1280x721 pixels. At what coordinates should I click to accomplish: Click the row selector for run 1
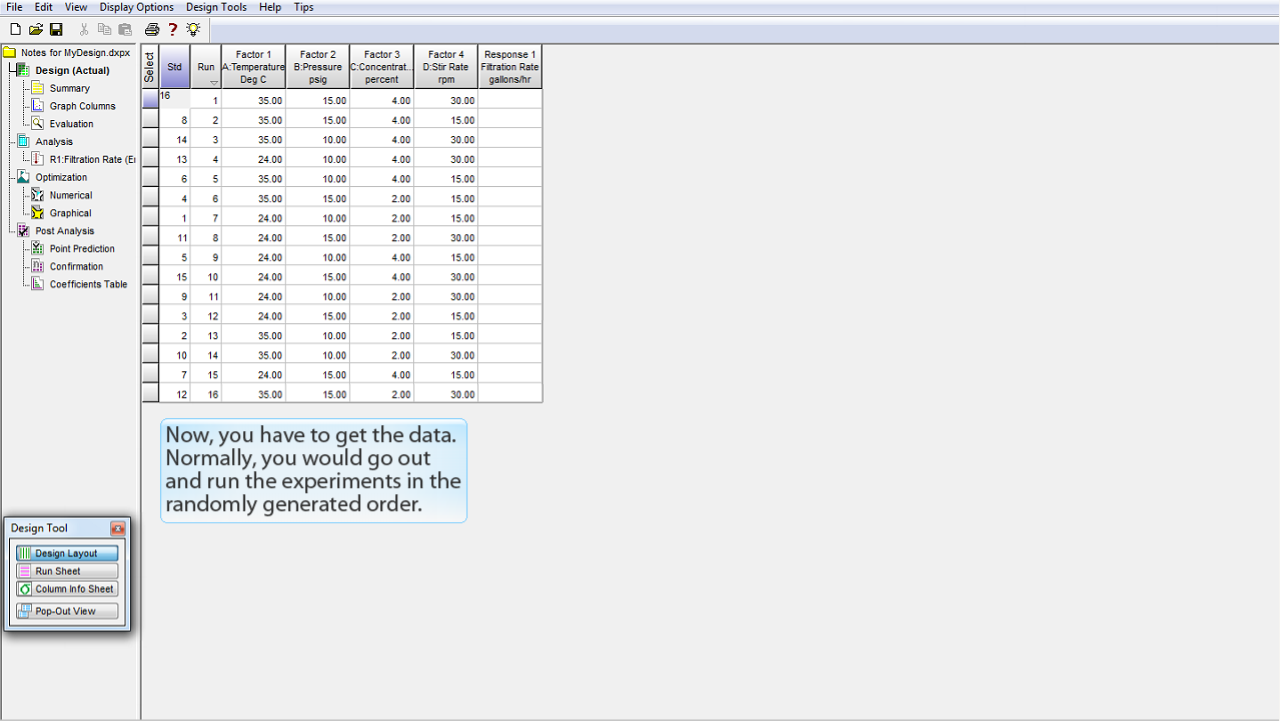pyautogui.click(x=150, y=100)
